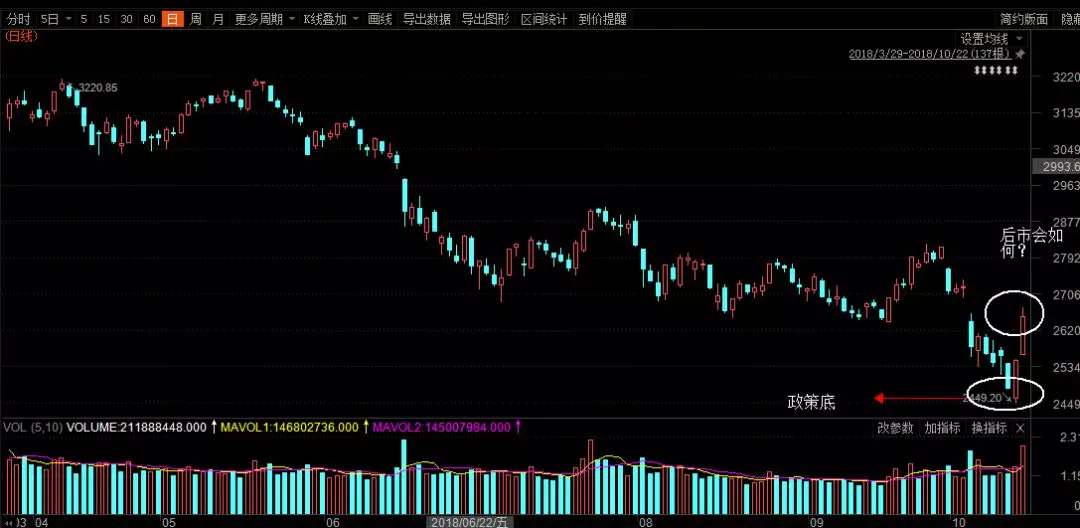1080x528 pixels.
Task: Click the arrow icon after MAVOL1 value
Action: pyautogui.click(x=365, y=428)
